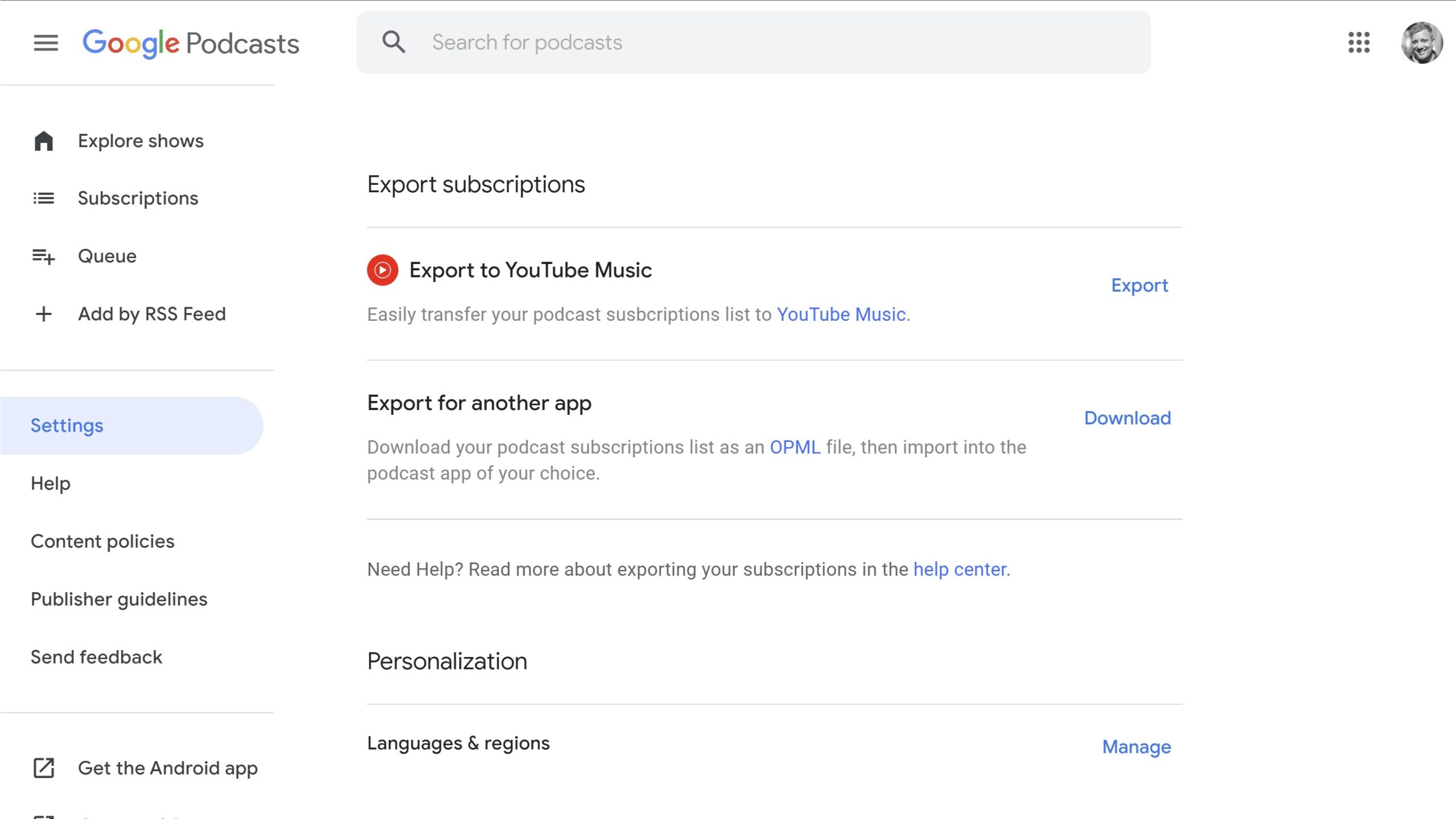Click Manage for Languages & regions

pyautogui.click(x=1136, y=747)
